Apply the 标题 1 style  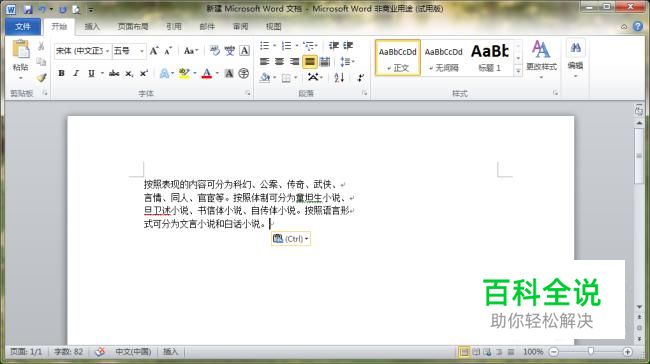click(490, 58)
